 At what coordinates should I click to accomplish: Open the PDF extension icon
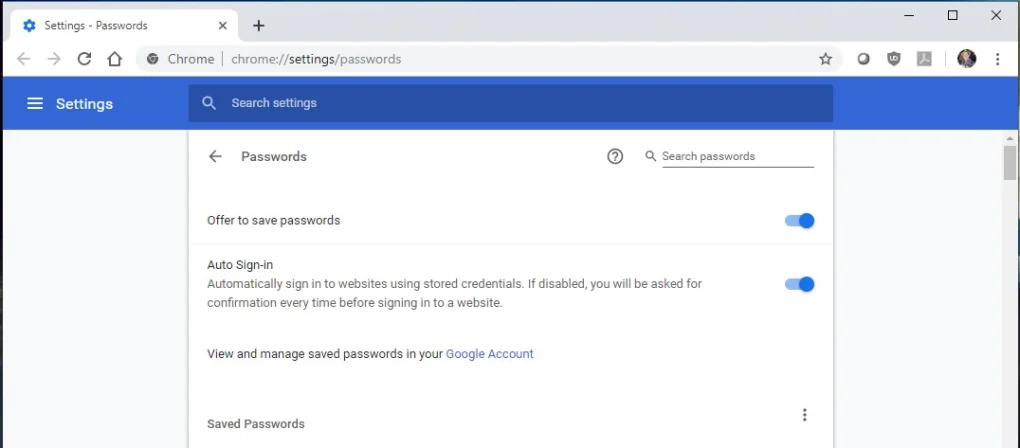(924, 59)
